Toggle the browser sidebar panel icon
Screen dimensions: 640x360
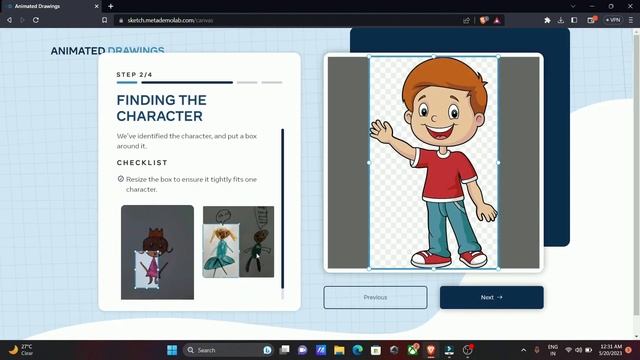coord(574,20)
